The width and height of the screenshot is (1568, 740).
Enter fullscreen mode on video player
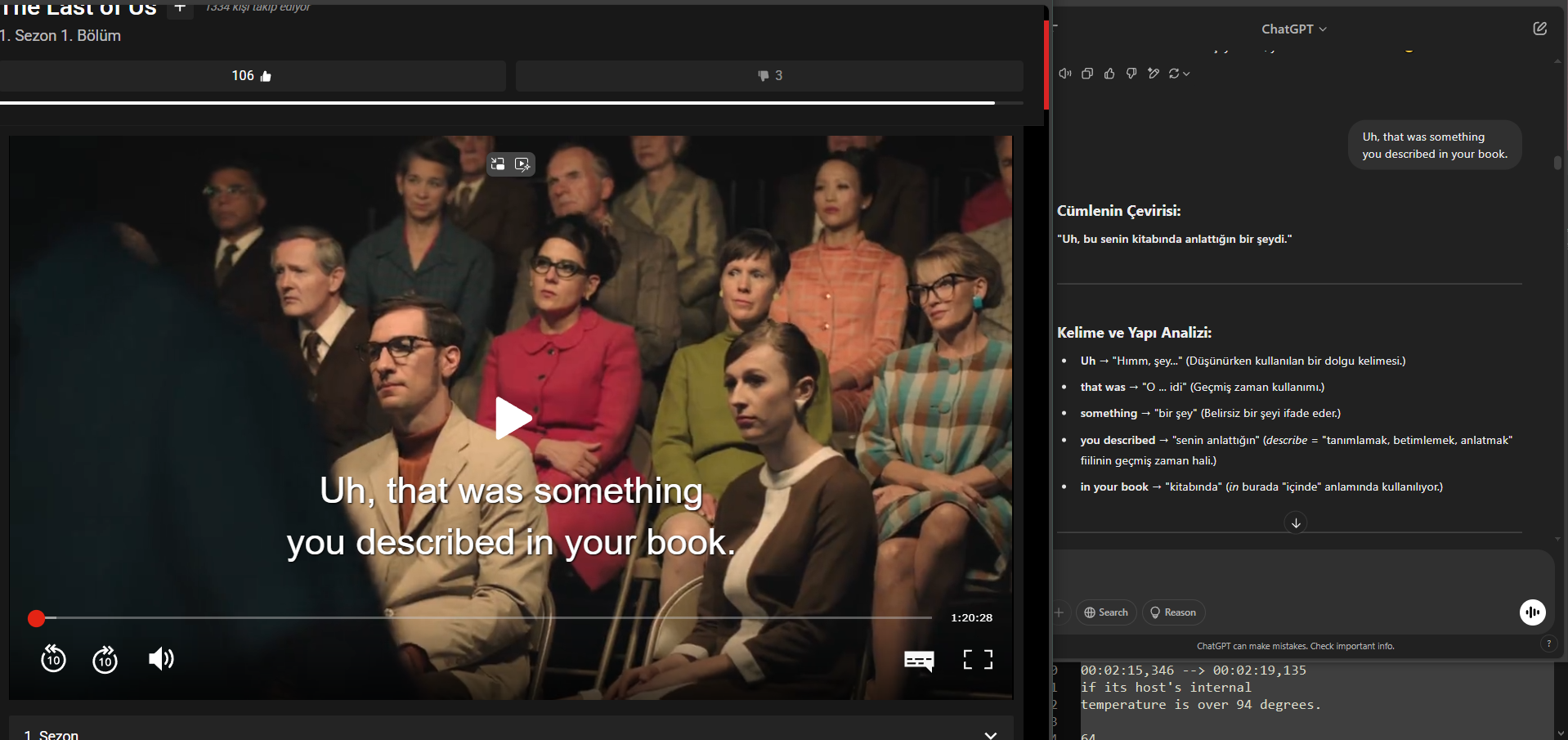[978, 659]
